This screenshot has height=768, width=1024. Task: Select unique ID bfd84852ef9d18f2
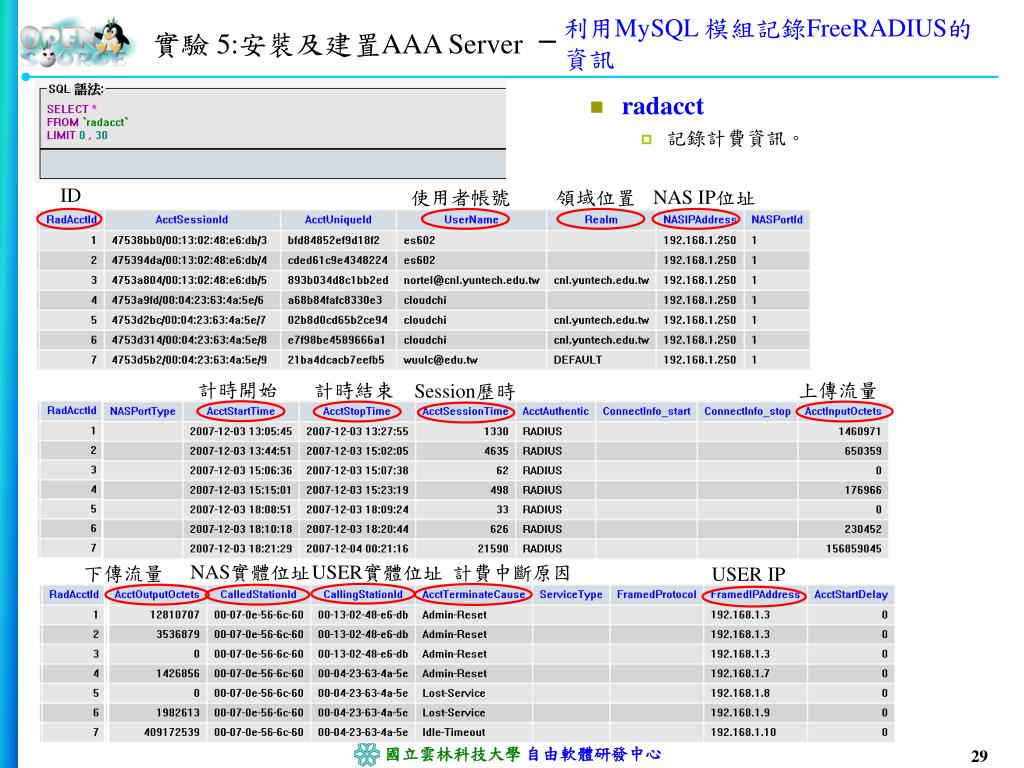pyautogui.click(x=333, y=240)
